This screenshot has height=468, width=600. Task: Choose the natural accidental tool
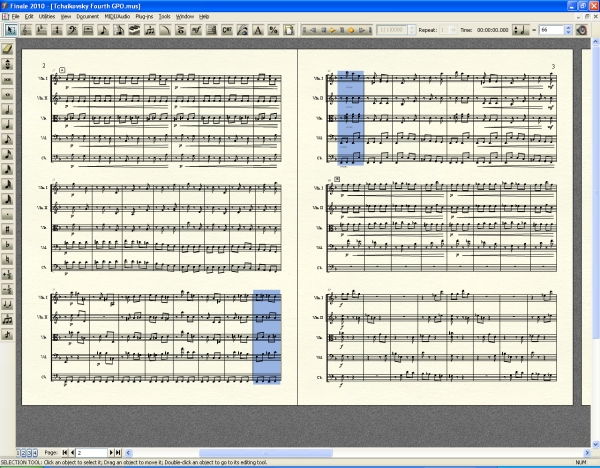(x=7, y=259)
